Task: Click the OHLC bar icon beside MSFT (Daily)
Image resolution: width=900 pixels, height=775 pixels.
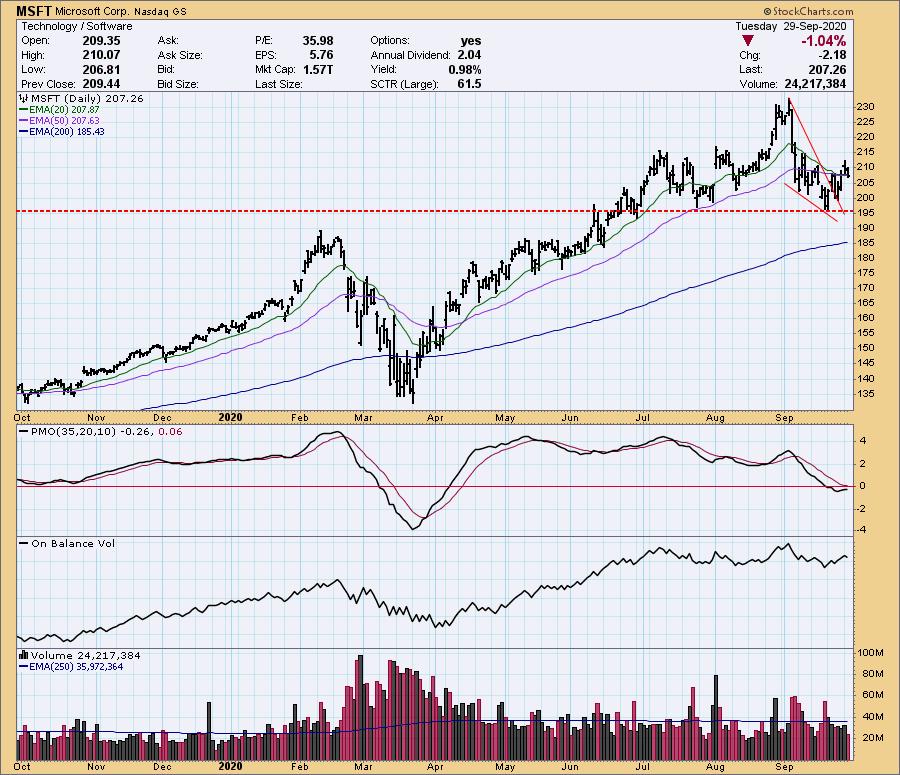Action: click(24, 98)
